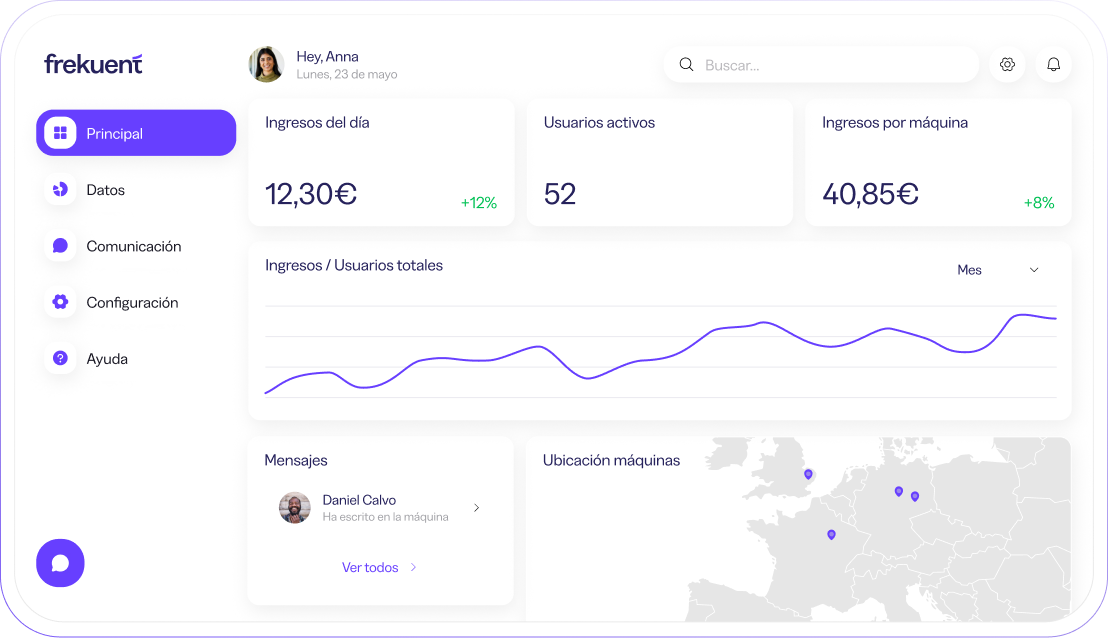Open the Ingresos del día card
This screenshot has width=1108, height=638.
381,163
